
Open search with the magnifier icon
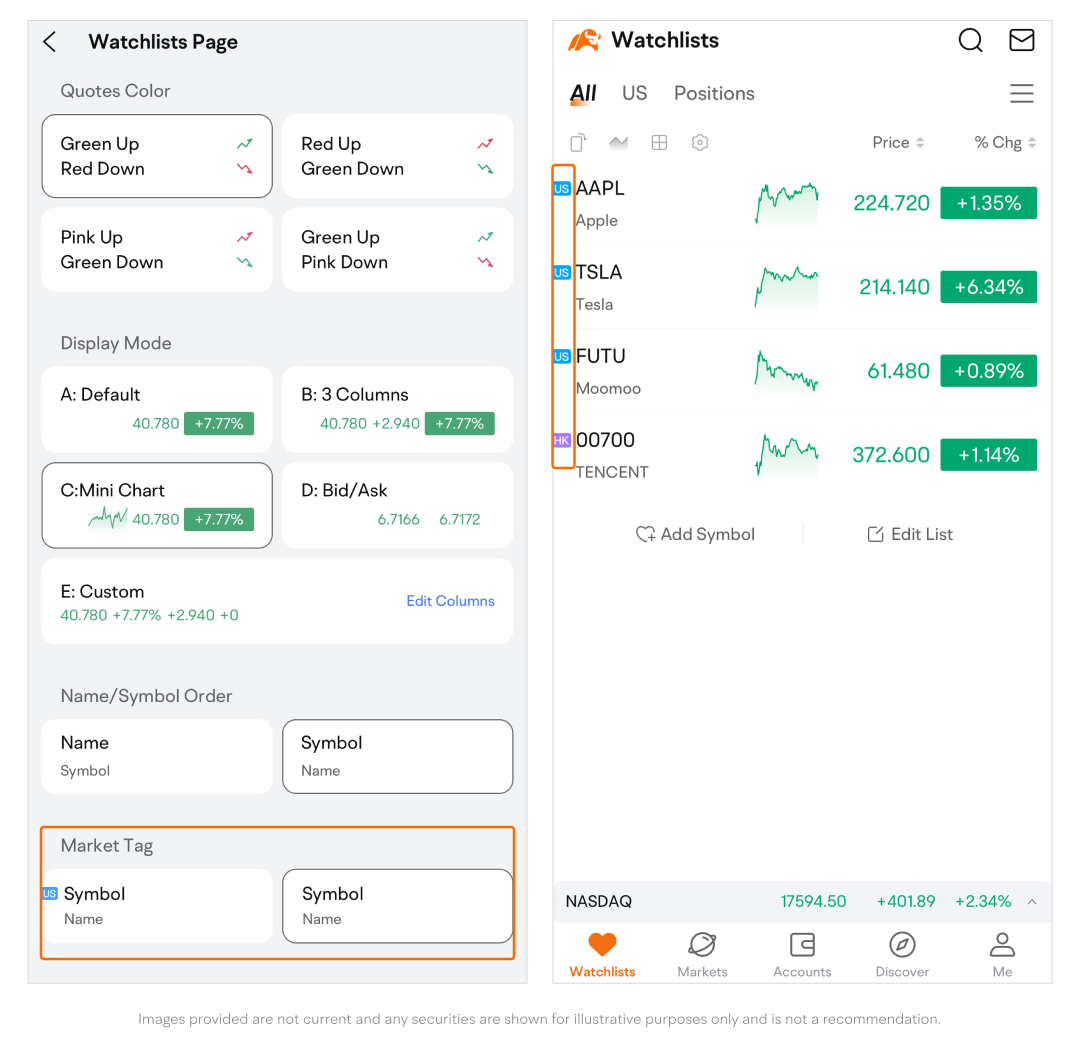[970, 40]
